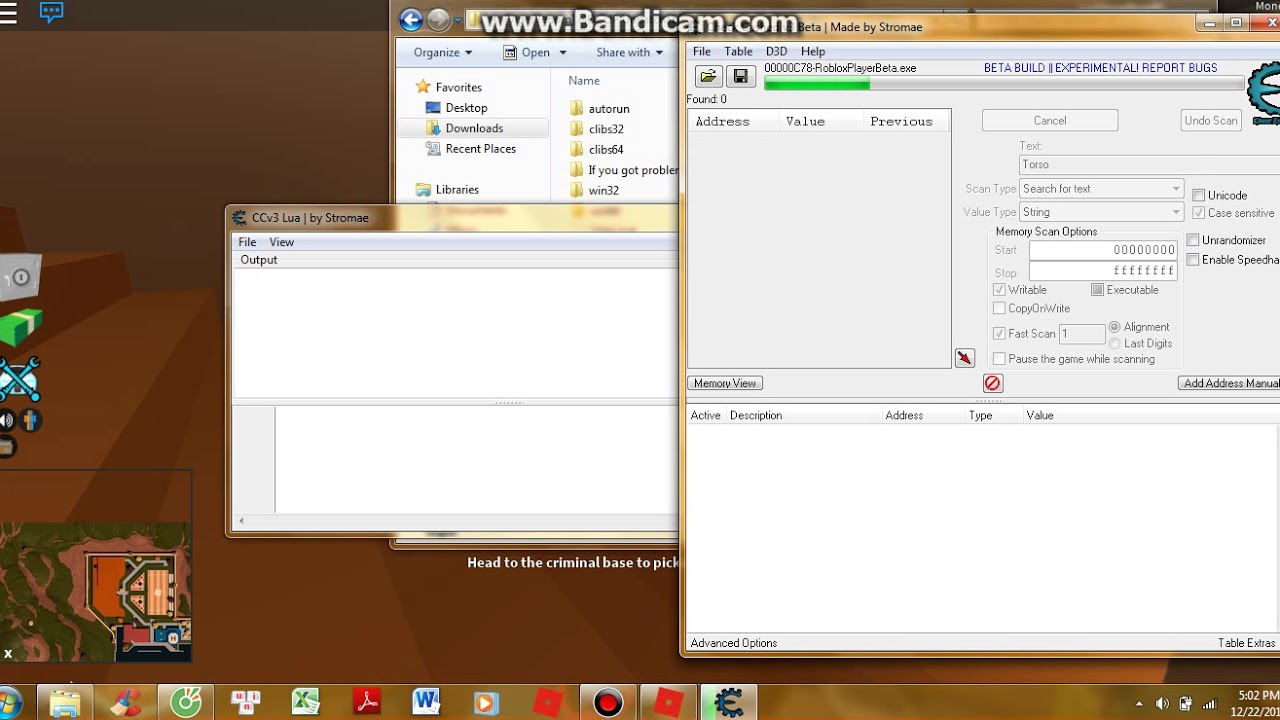Open the UniKey taskbar icon

coord(246,703)
